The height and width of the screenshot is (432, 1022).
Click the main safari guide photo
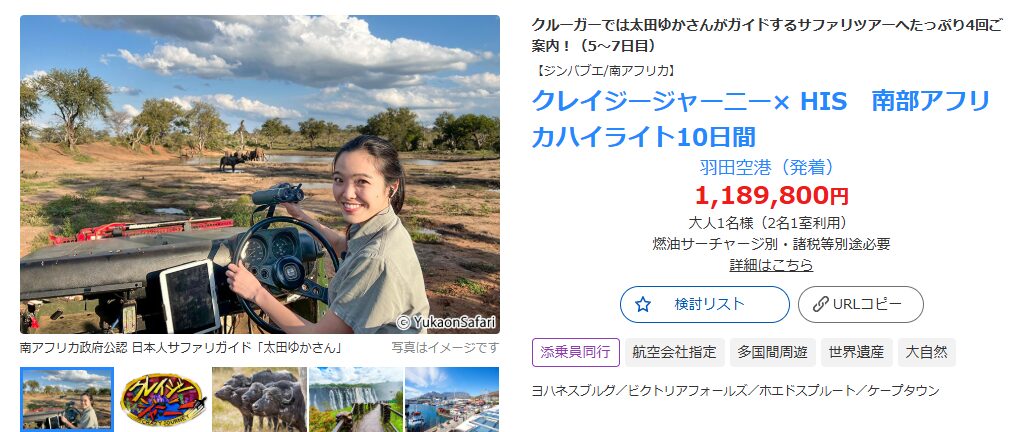pos(260,175)
